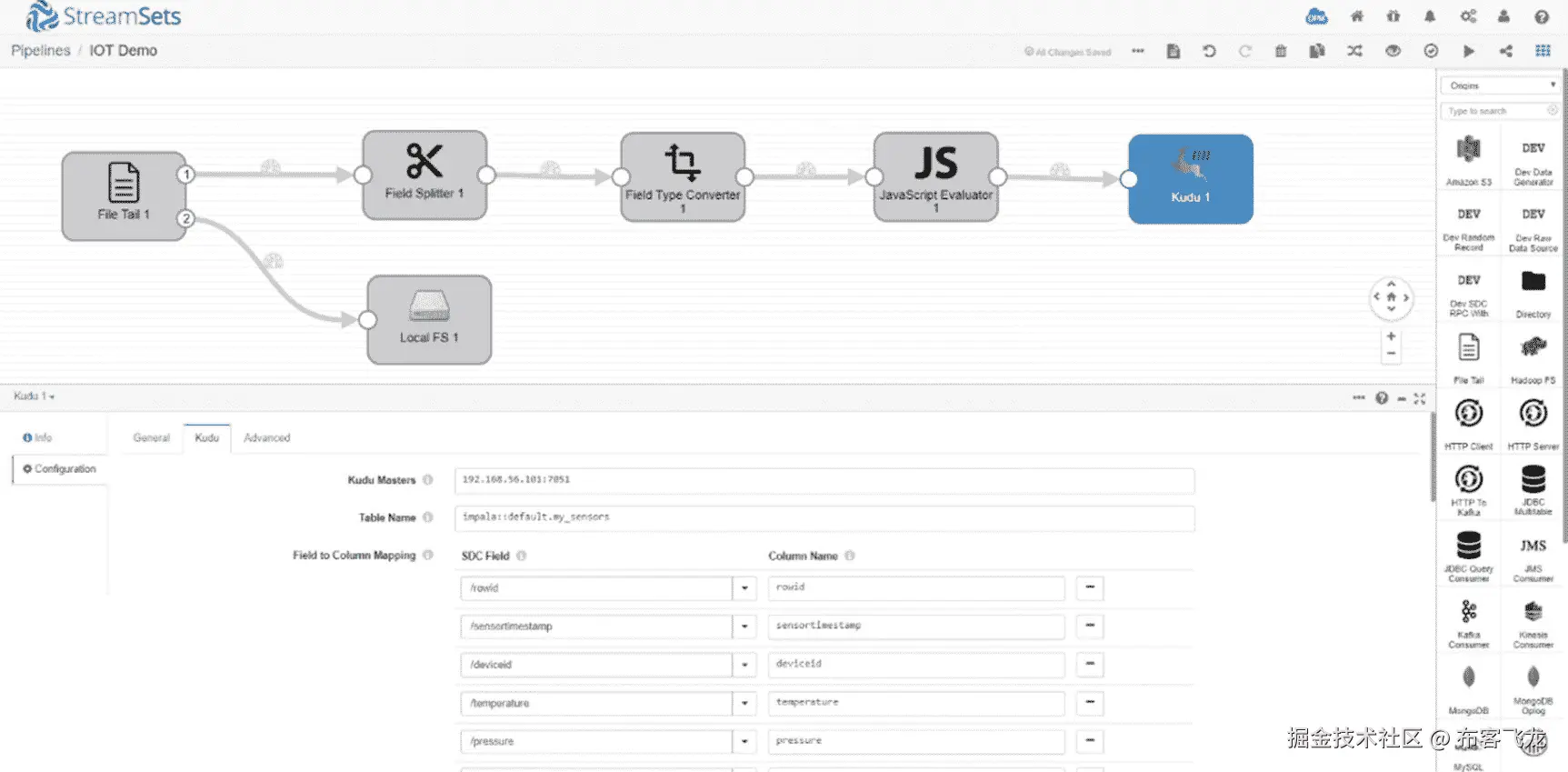This screenshot has width=1568, height=772.
Task: Open the pipeline document icon in toolbar
Action: (x=1174, y=51)
